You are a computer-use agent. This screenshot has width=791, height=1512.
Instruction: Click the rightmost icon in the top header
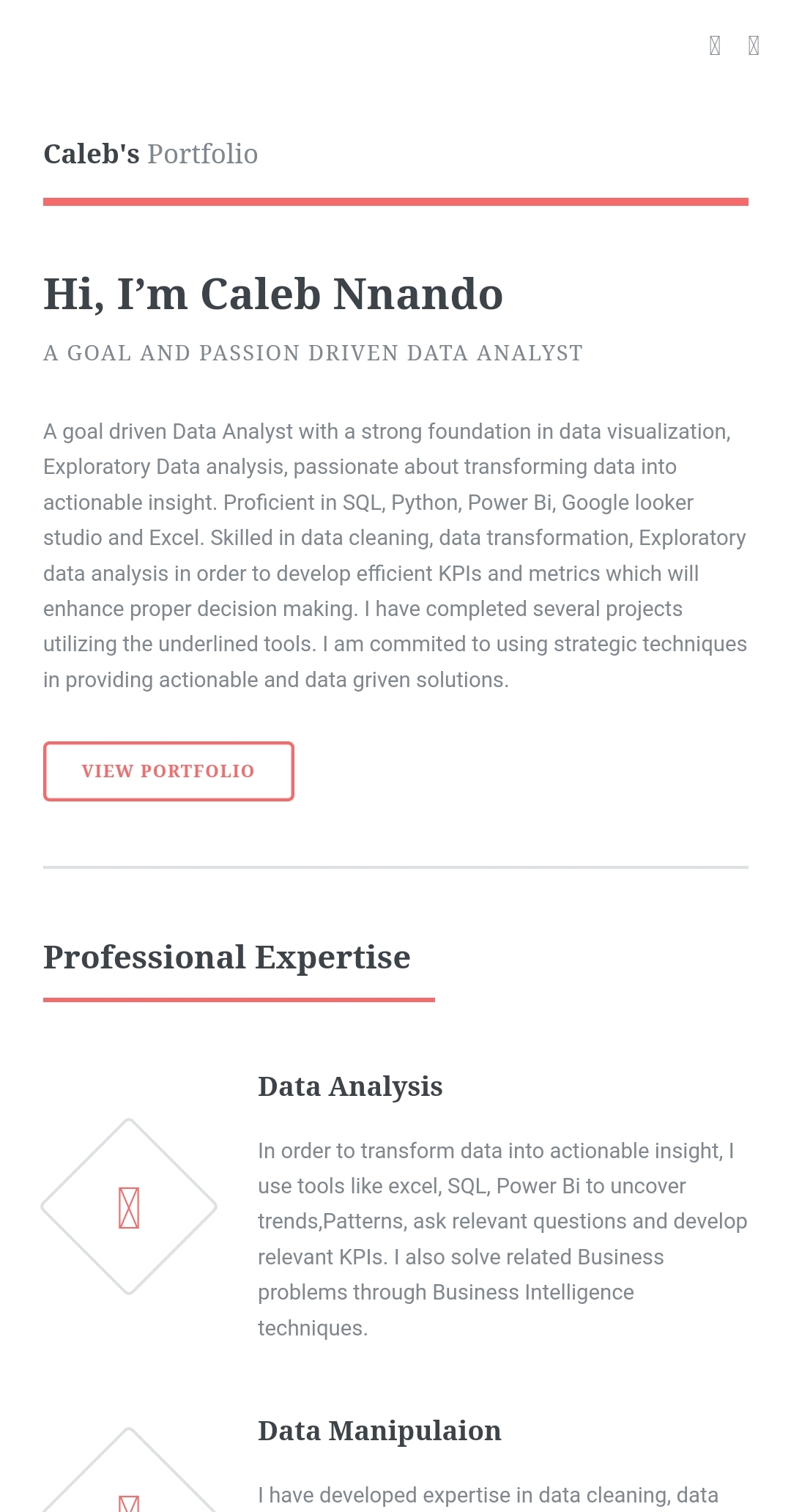[753, 45]
